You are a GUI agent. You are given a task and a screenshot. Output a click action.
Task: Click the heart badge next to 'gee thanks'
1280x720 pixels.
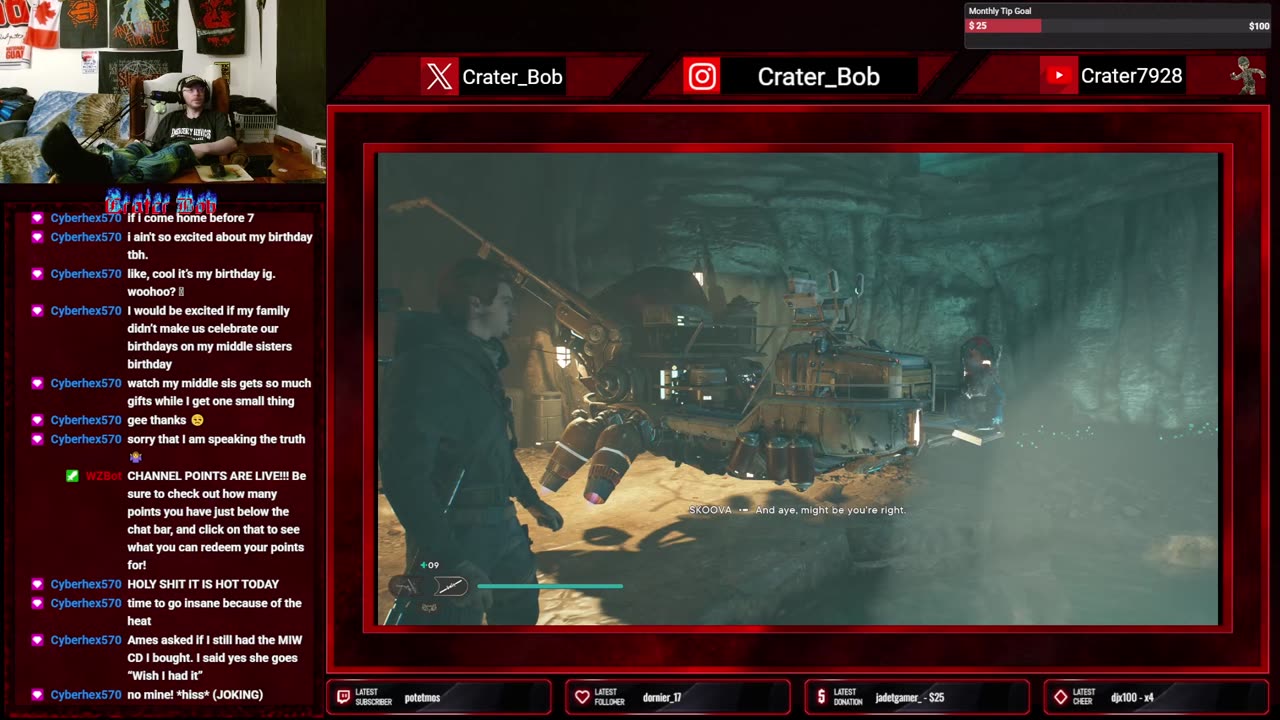coord(38,420)
